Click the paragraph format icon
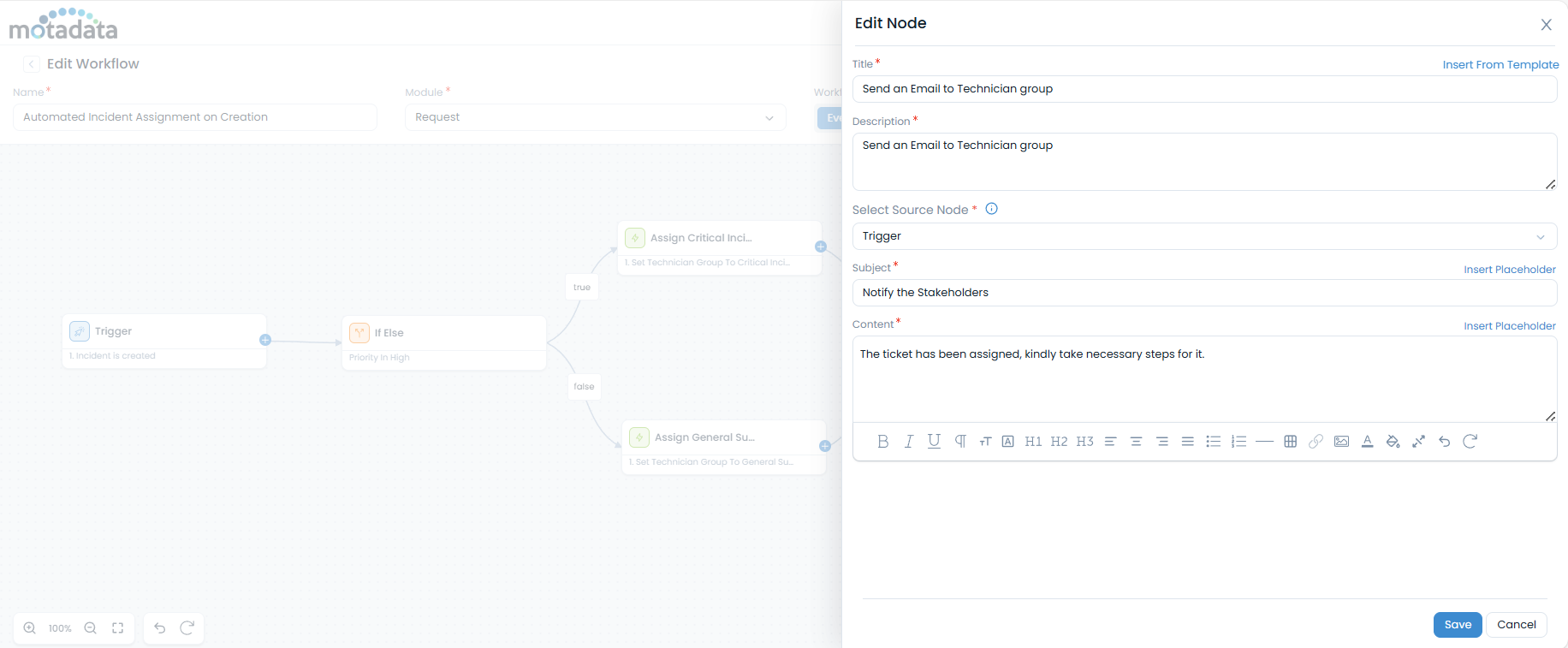Screen dimensions: 1568x648 pyautogui.click(x=960, y=442)
